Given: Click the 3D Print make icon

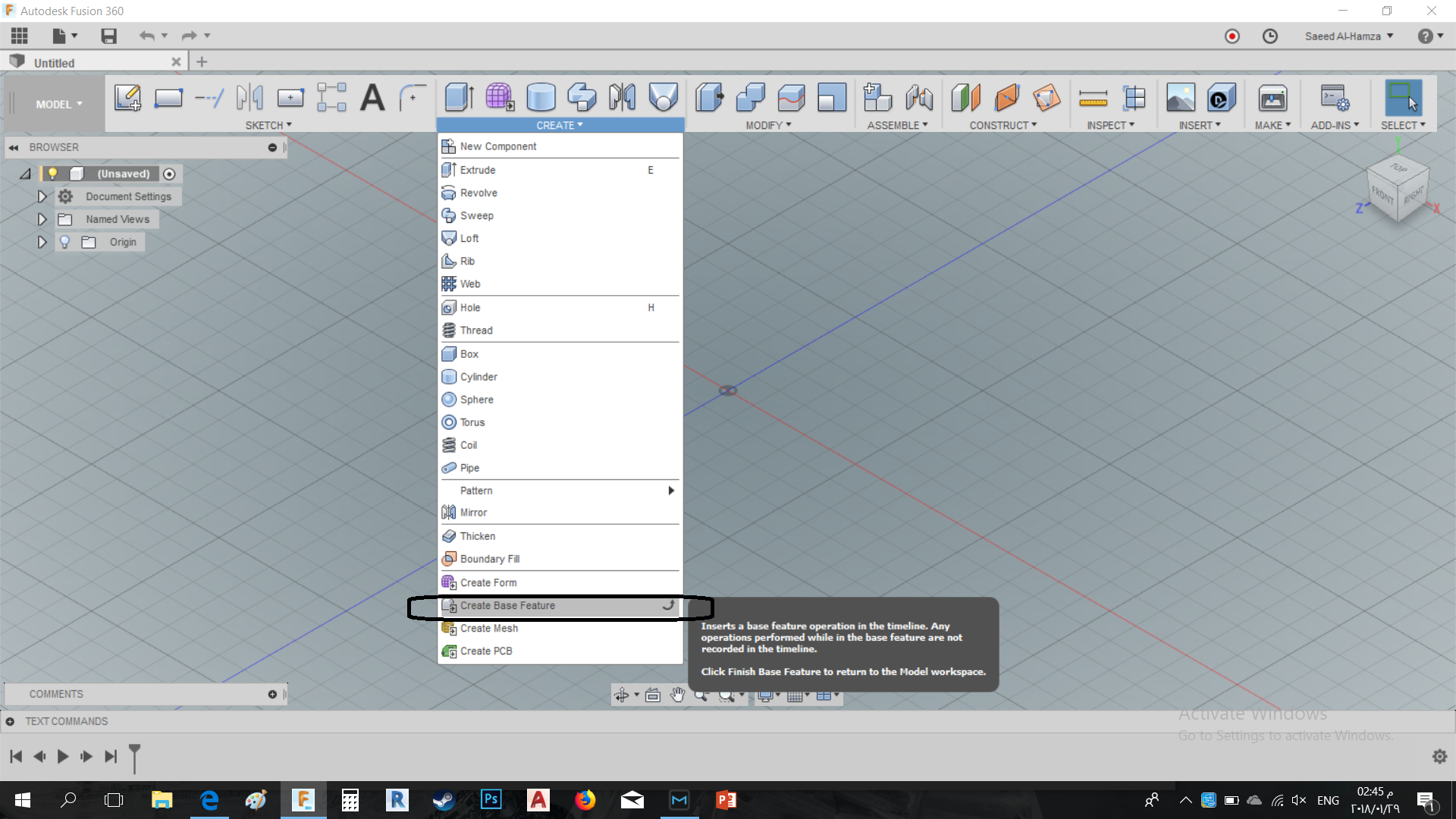Looking at the screenshot, I should point(1272,98).
